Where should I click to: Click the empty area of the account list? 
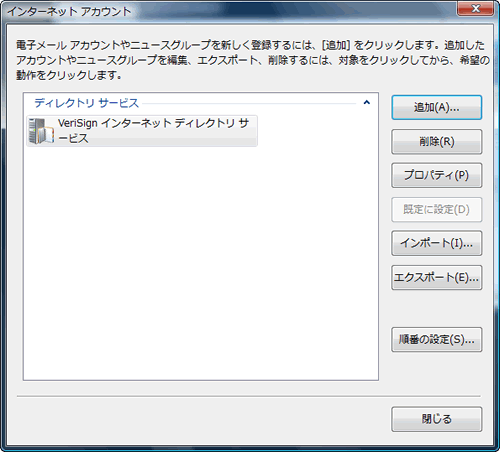click(201, 263)
